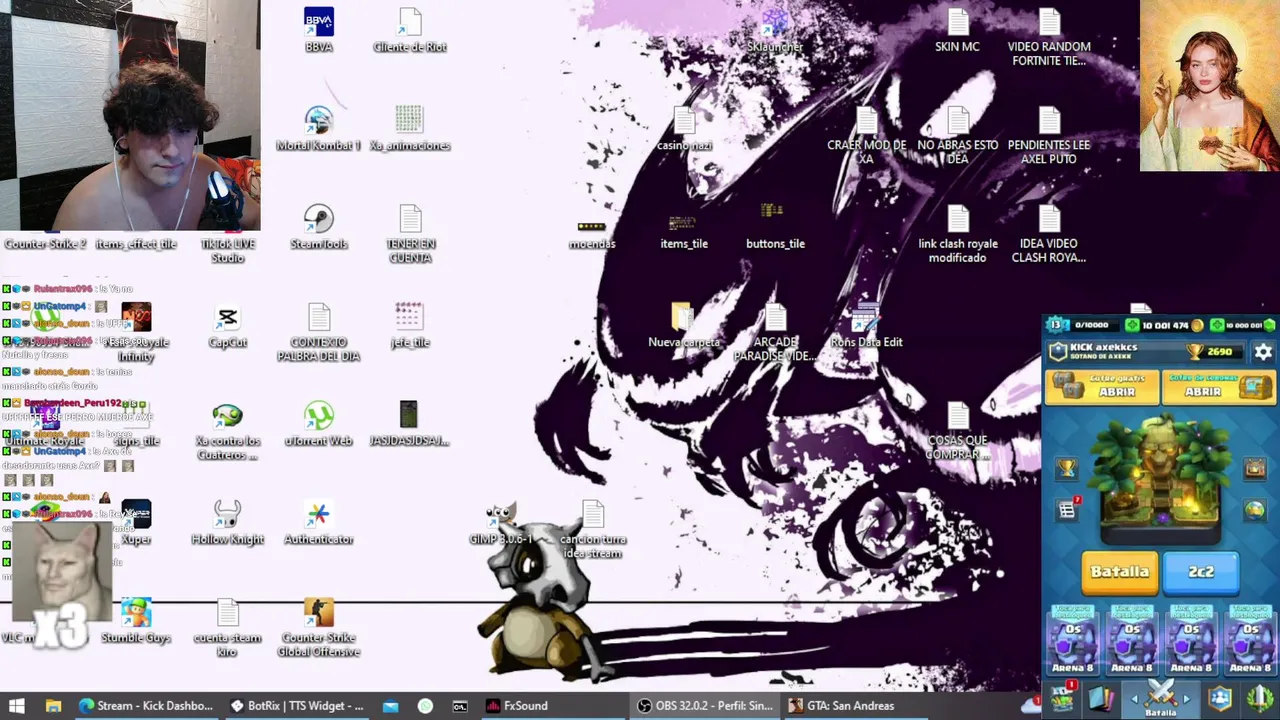1280x720 pixels.
Task: Open the jefe_tile image file
Action: [x=409, y=325]
